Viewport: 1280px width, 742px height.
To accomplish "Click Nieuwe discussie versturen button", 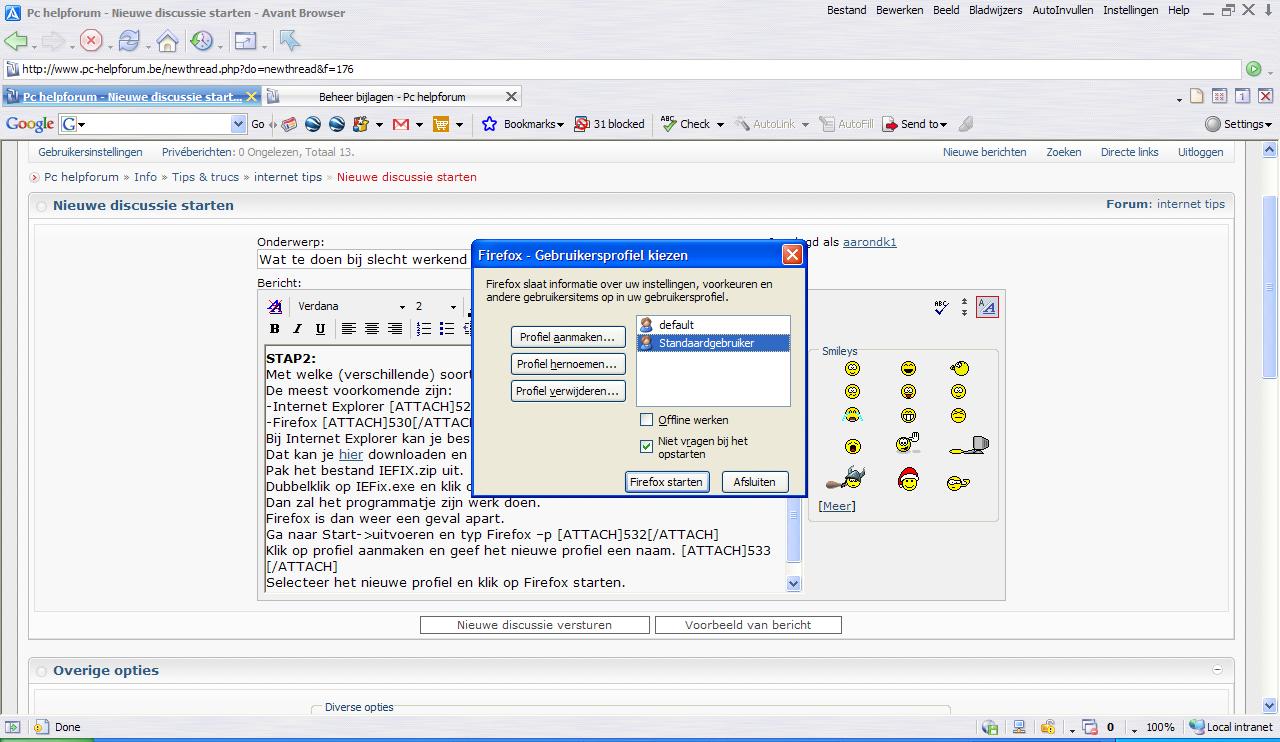I will [x=534, y=625].
